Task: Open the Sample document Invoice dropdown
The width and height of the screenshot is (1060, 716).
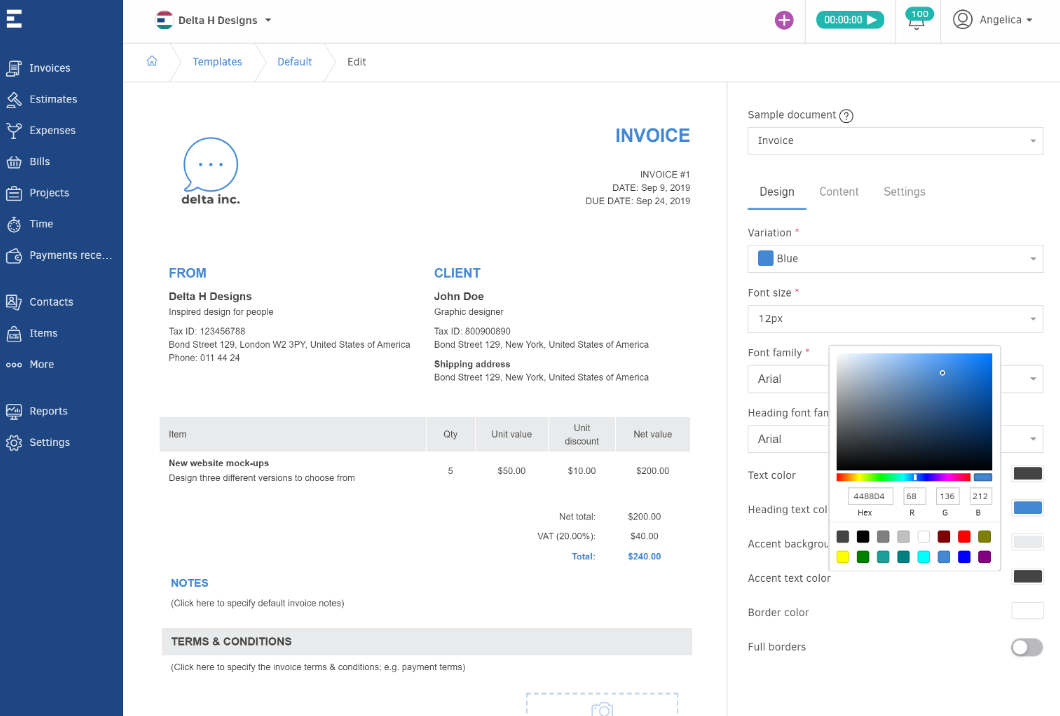Action: [x=895, y=141]
